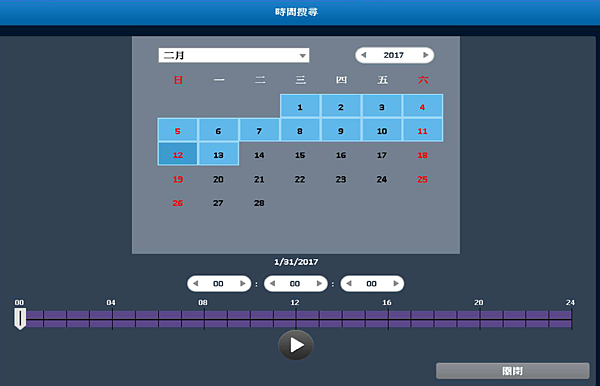Select February 3 on the calendar
This screenshot has width=600, height=386.
tap(382, 106)
